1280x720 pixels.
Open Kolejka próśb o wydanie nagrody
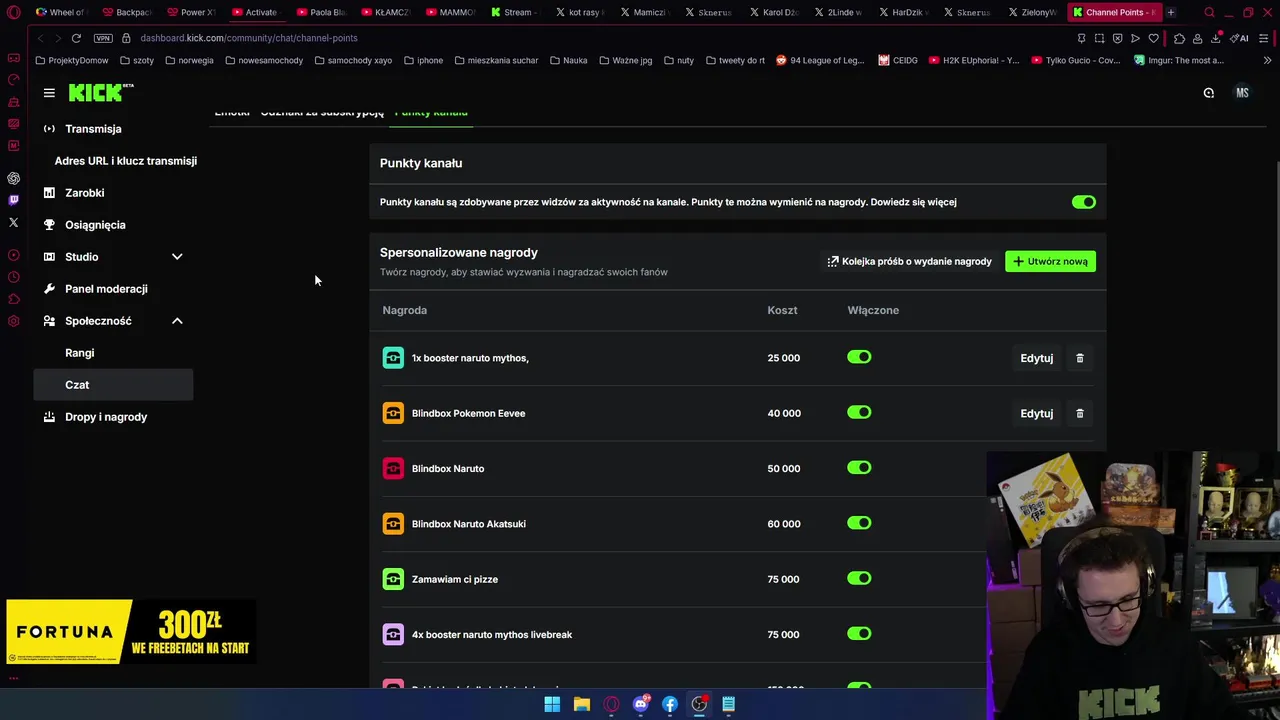point(909,261)
